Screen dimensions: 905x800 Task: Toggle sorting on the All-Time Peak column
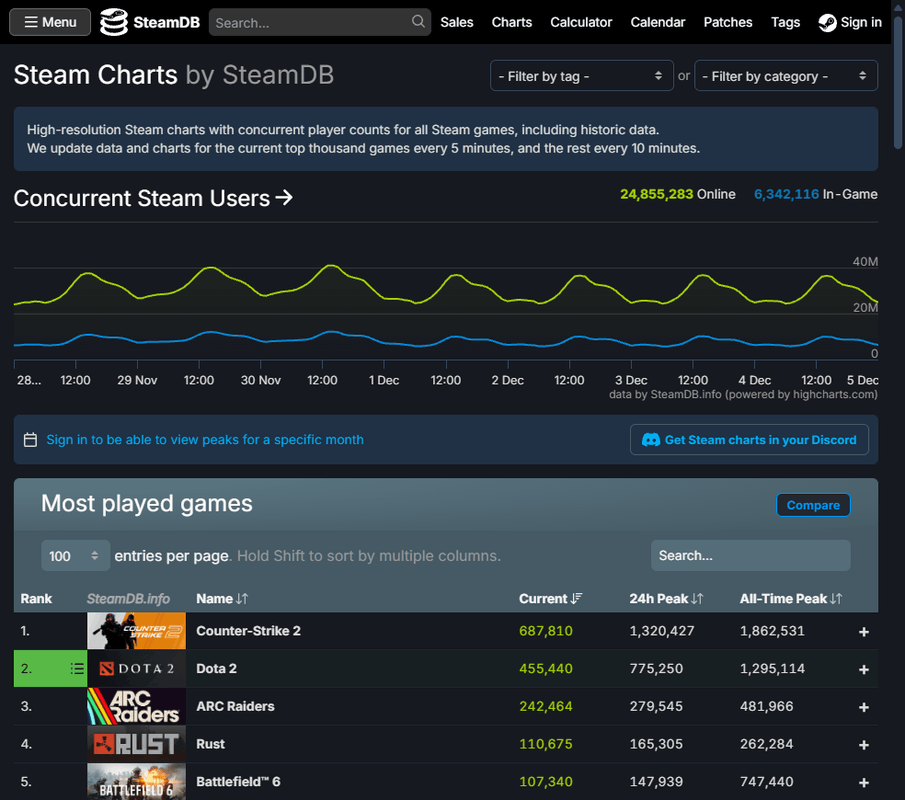pos(790,599)
